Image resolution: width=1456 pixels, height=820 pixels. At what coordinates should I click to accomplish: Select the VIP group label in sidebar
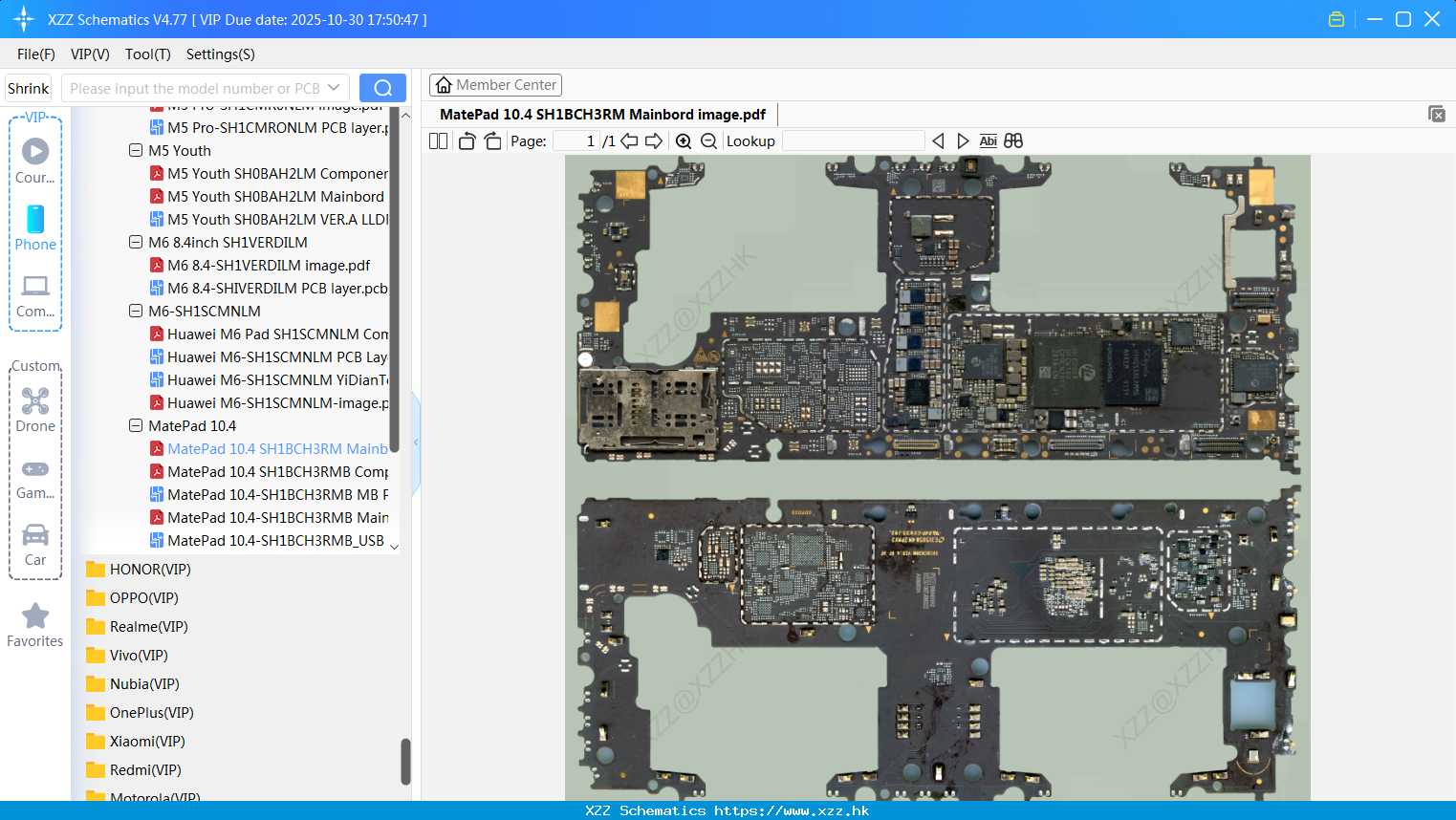[35, 117]
